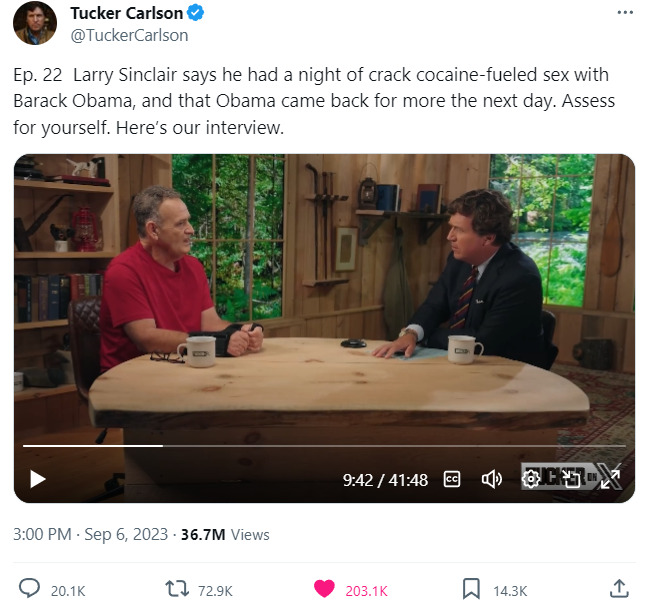Open video settings gear
This screenshot has height=602, width=648.
(532, 479)
